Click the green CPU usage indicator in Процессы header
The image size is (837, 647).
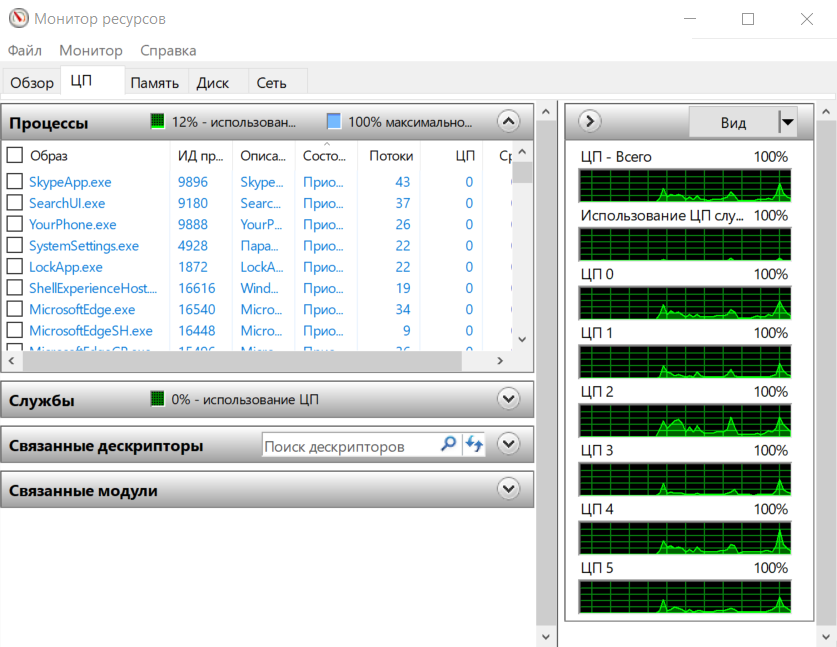point(157,121)
